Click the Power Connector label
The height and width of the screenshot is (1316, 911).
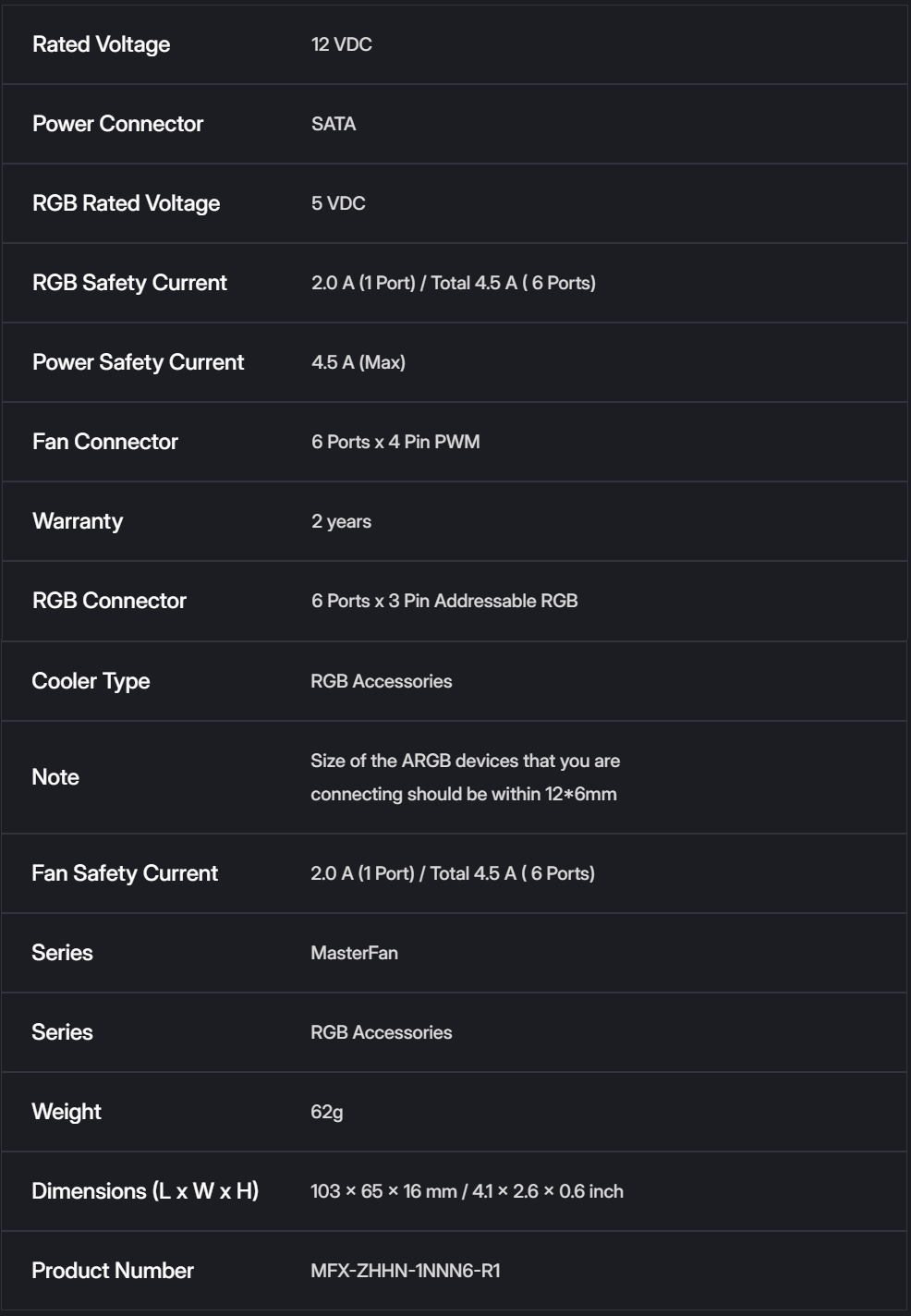117,124
